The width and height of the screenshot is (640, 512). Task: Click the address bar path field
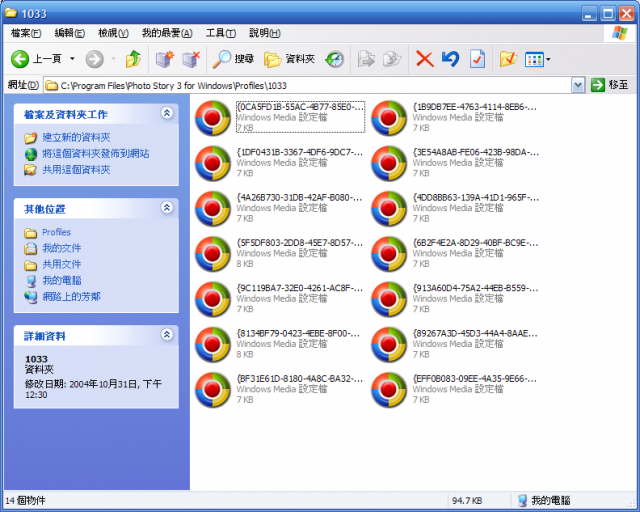(x=307, y=85)
